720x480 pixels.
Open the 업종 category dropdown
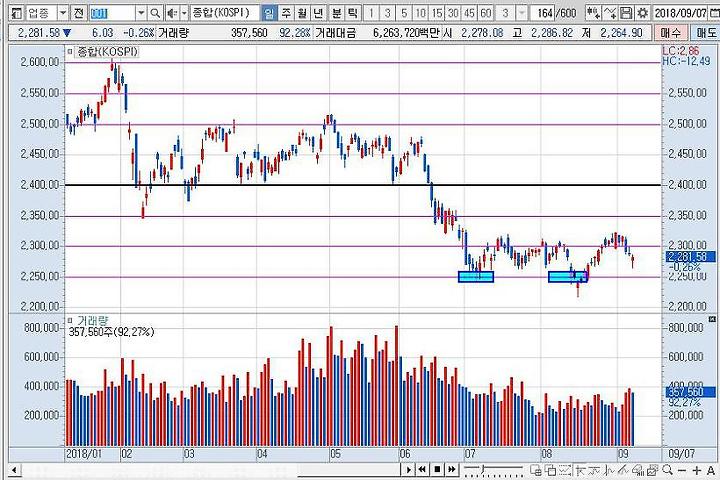pyautogui.click(x=63, y=13)
